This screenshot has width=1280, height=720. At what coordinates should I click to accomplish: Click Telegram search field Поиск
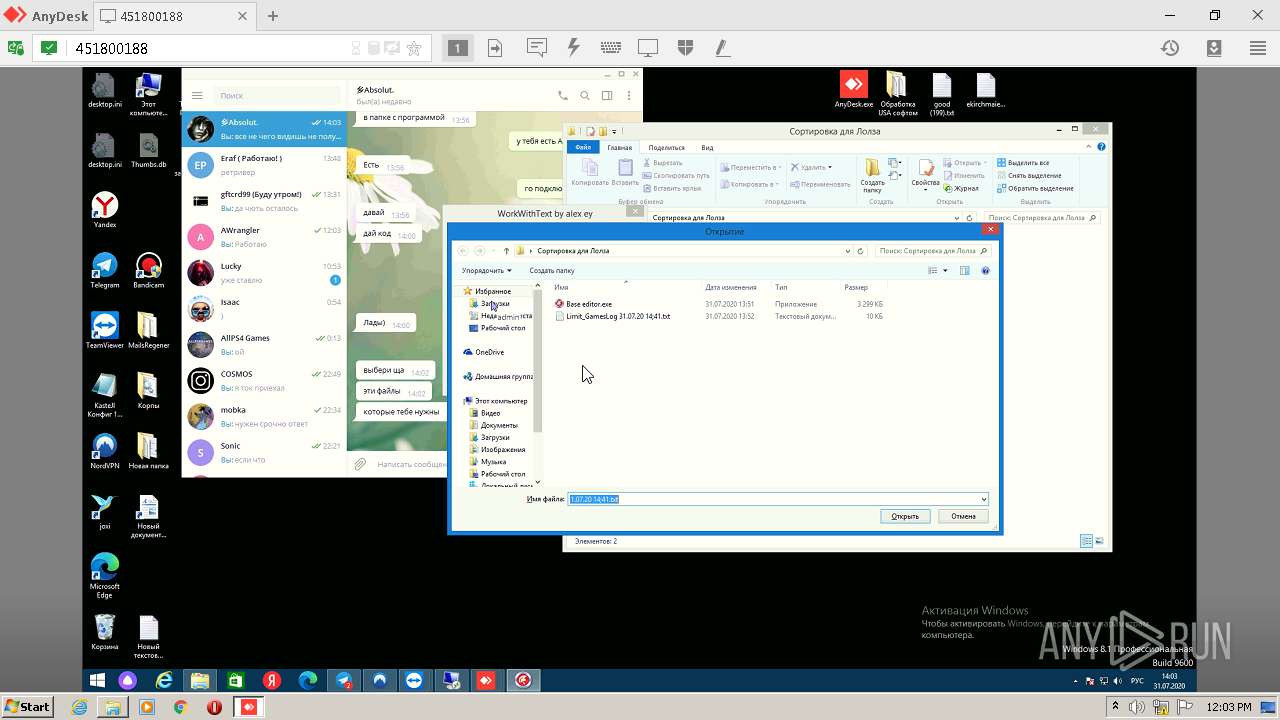(276, 96)
